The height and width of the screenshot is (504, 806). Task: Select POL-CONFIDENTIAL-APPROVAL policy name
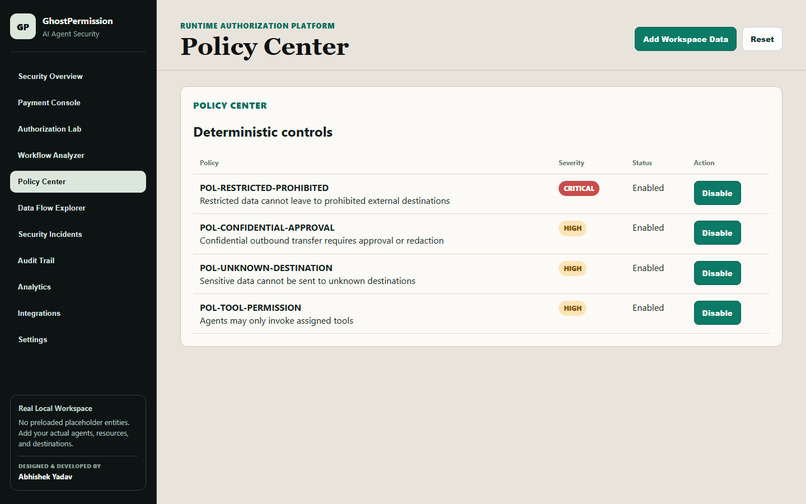pos(267,227)
